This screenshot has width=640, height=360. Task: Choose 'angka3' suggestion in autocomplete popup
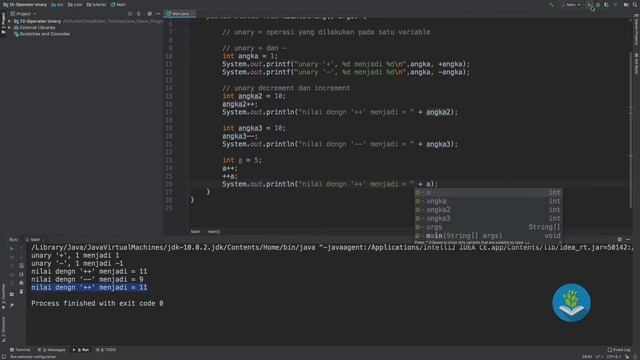point(489,218)
